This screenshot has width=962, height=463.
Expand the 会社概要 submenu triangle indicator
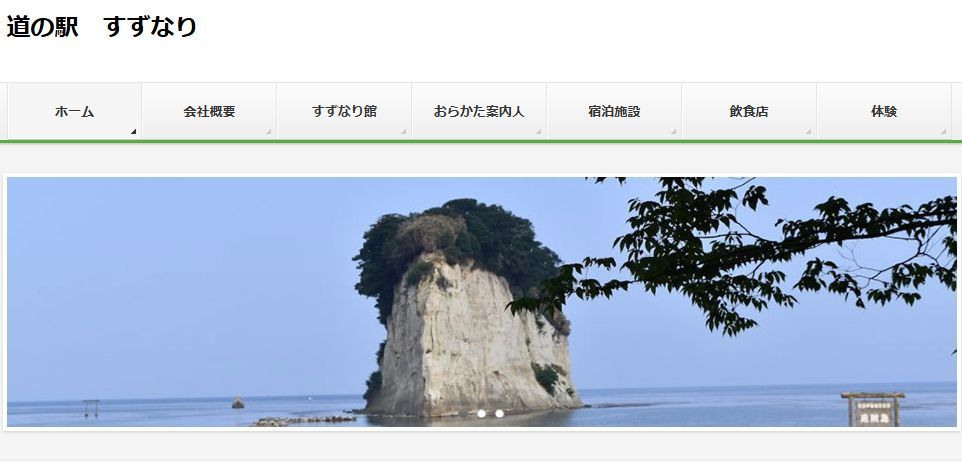click(x=269, y=132)
